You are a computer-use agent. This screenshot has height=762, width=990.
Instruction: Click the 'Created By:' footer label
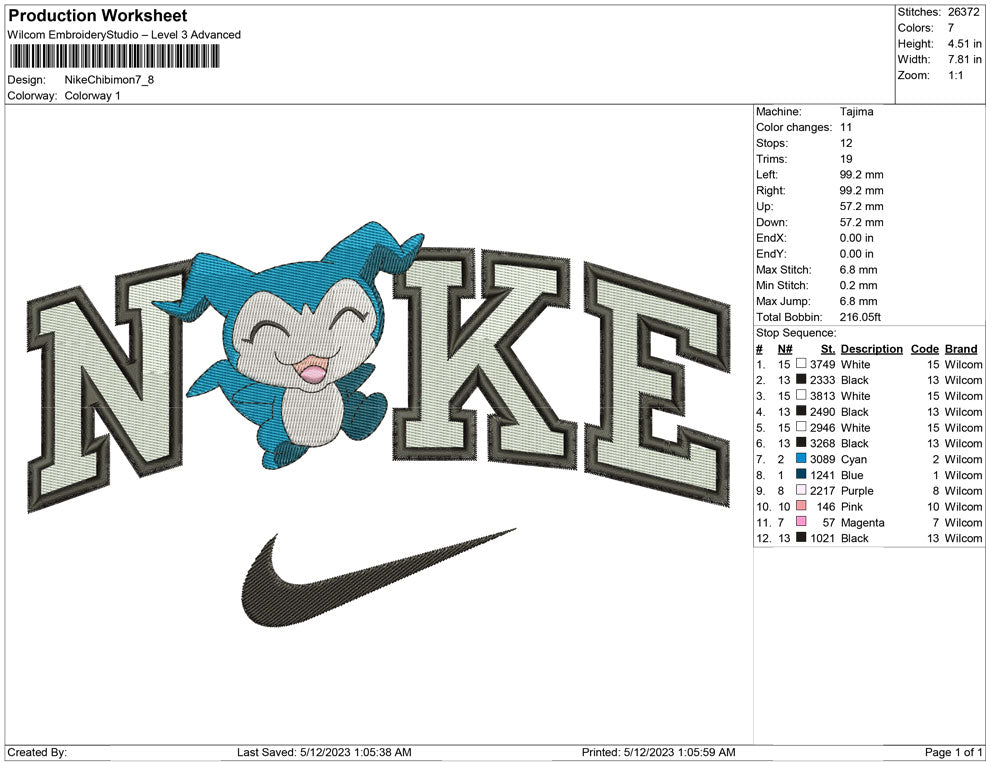pyautogui.click(x=37, y=752)
